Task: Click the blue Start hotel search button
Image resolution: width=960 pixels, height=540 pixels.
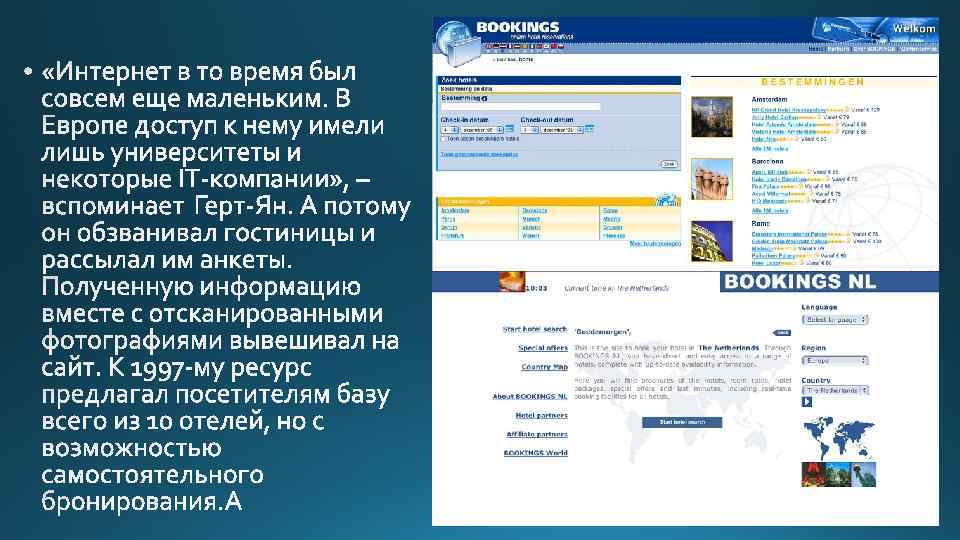Action: pos(681,422)
